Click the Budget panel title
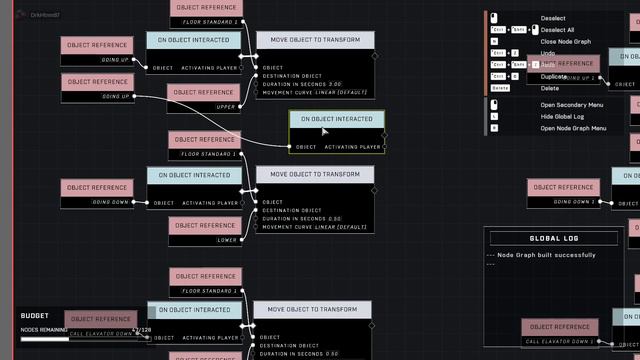The image size is (640, 360). pos(34,316)
